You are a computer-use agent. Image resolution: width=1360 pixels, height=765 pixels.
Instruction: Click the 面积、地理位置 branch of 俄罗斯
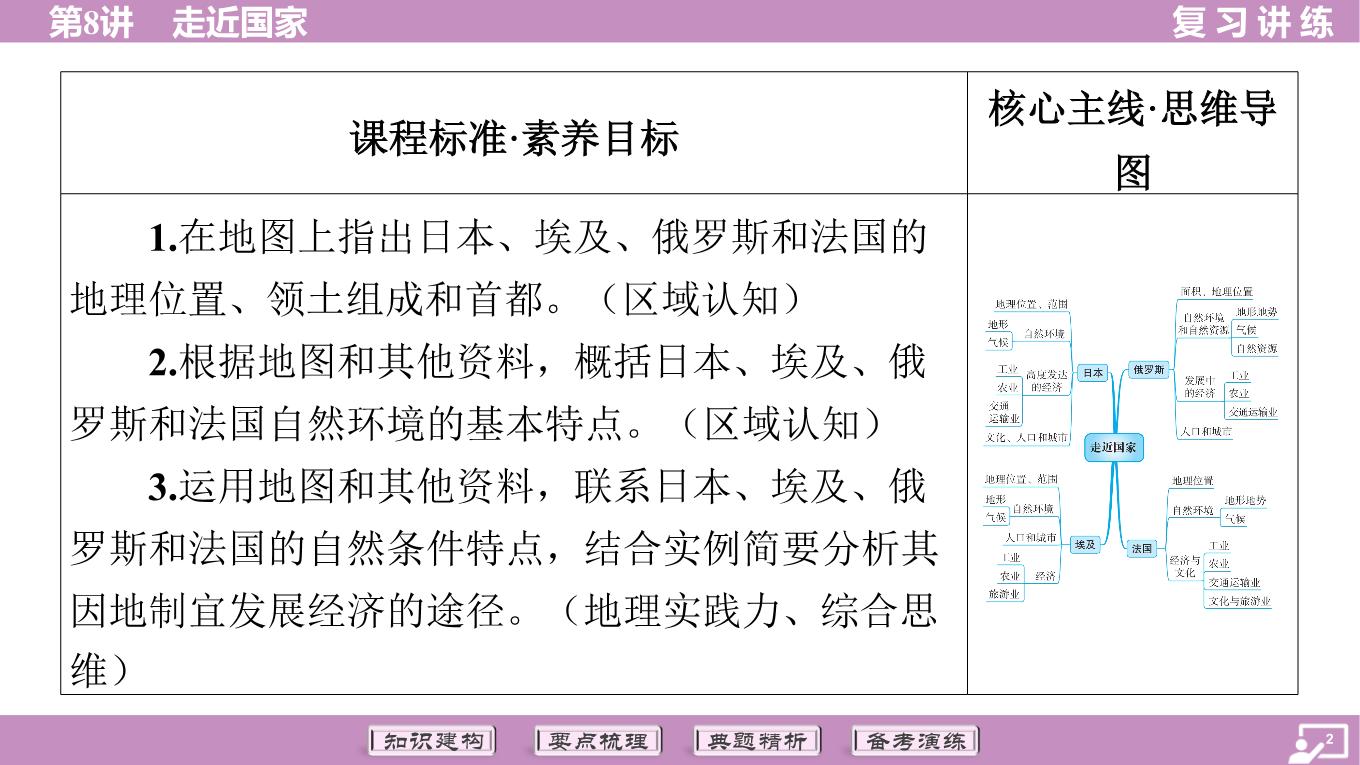pos(1216,292)
